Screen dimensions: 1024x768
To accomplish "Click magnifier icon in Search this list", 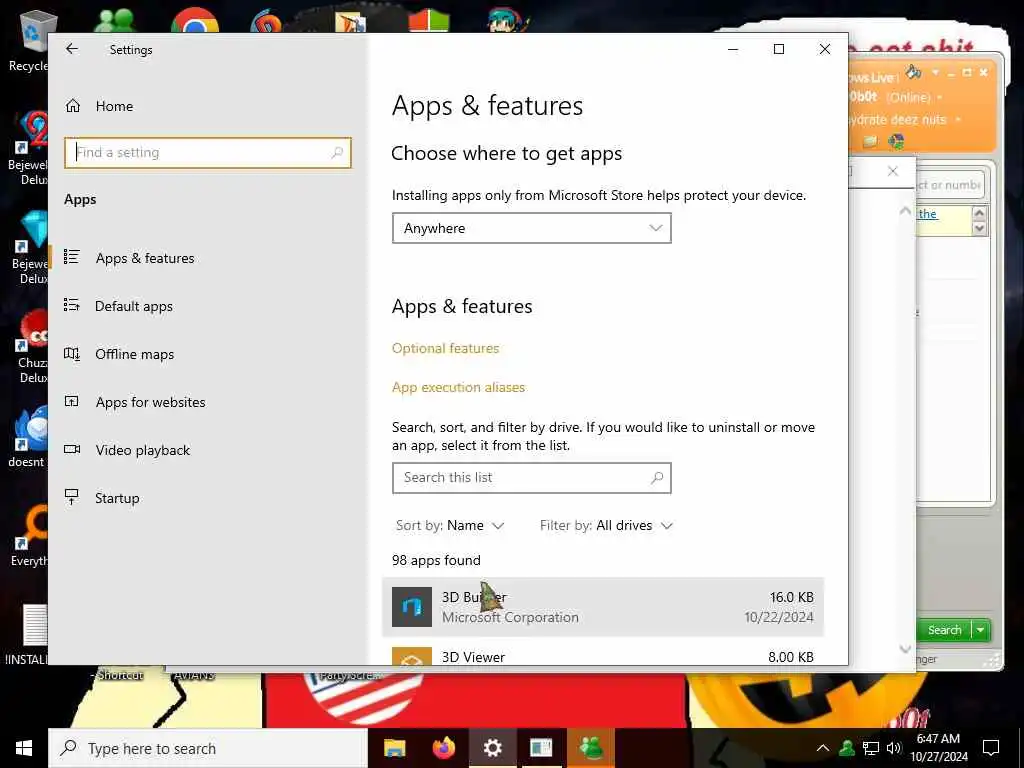I will coord(658,477).
